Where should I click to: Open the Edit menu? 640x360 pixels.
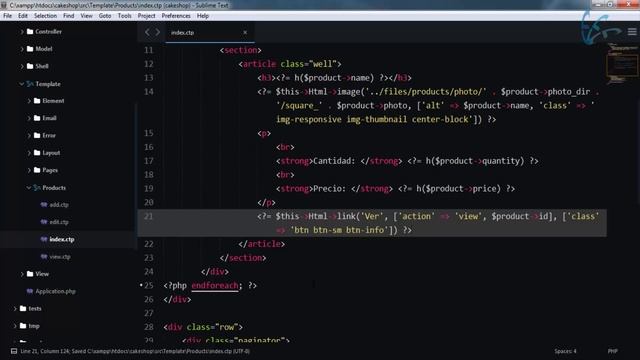23,16
